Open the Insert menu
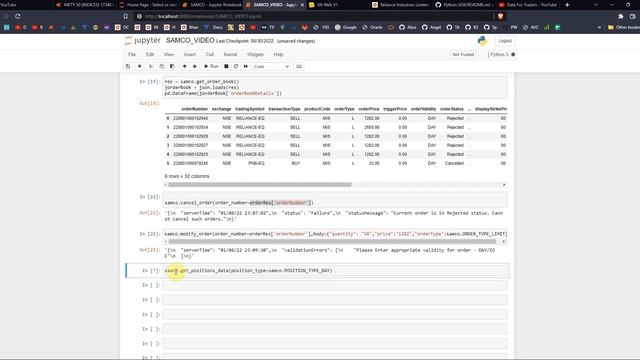 click(x=190, y=54)
